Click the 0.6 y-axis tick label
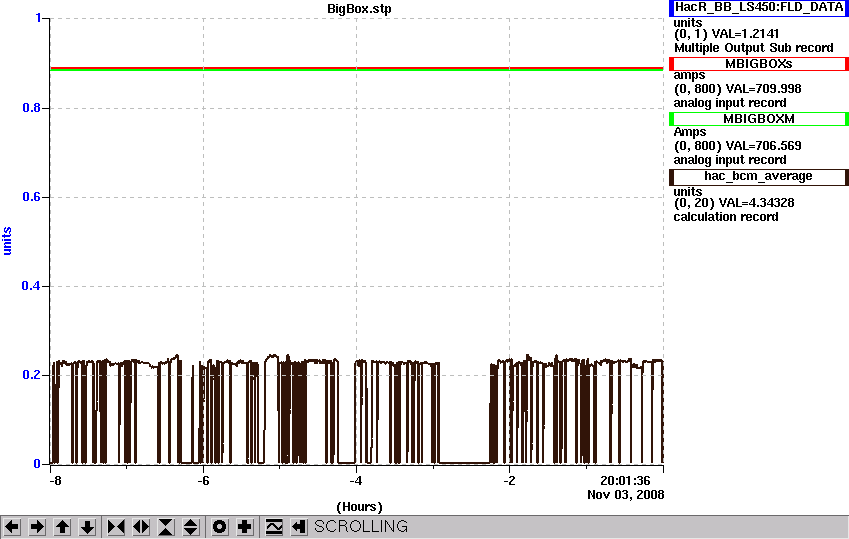 pyautogui.click(x=31, y=197)
